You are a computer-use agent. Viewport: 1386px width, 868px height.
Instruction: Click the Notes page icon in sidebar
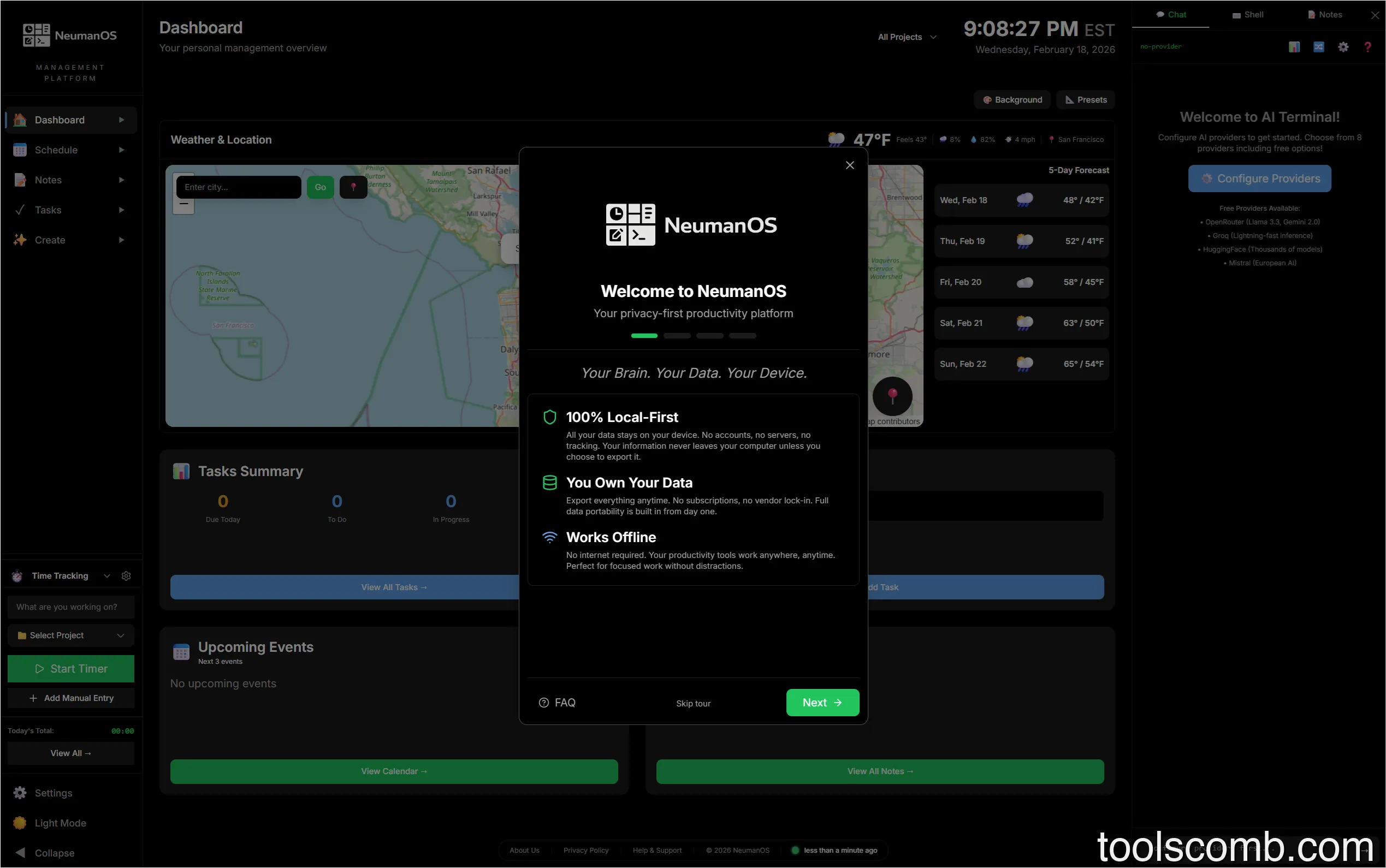pos(20,180)
